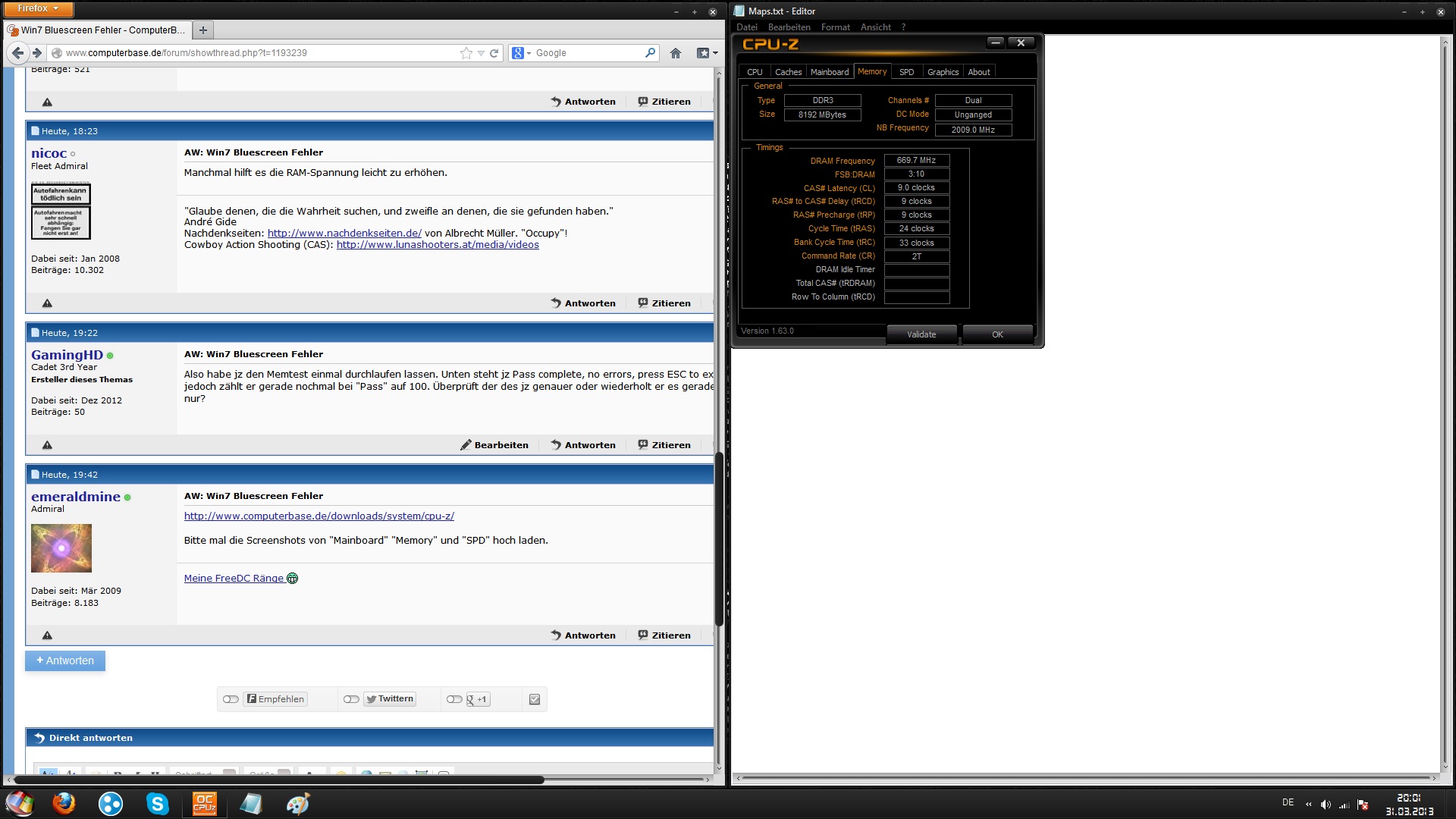Viewport: 1456px width, 819px height.
Task: Enable the Twittern share toggle
Action: [x=351, y=699]
